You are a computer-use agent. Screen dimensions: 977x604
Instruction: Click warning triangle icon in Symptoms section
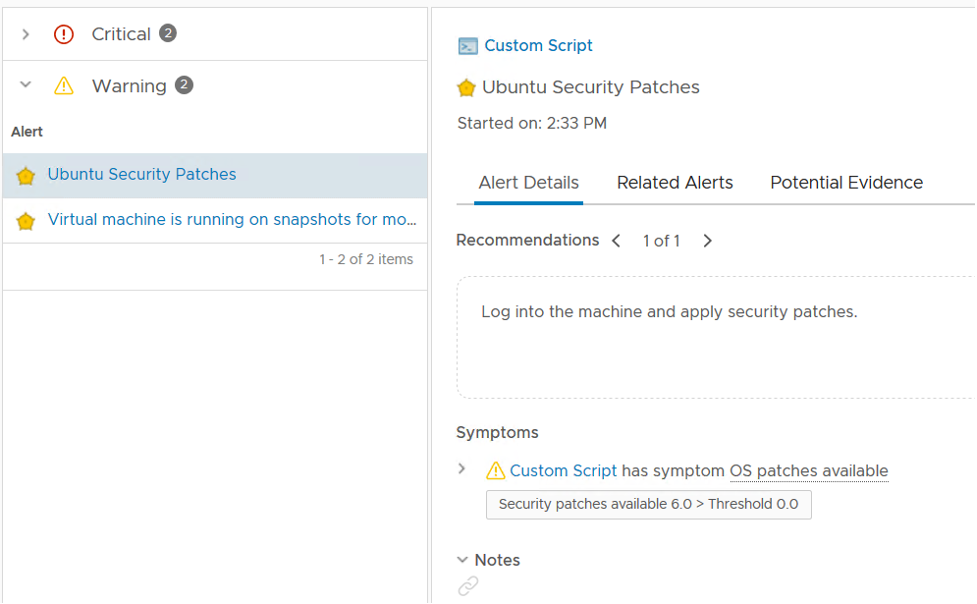[x=495, y=471]
